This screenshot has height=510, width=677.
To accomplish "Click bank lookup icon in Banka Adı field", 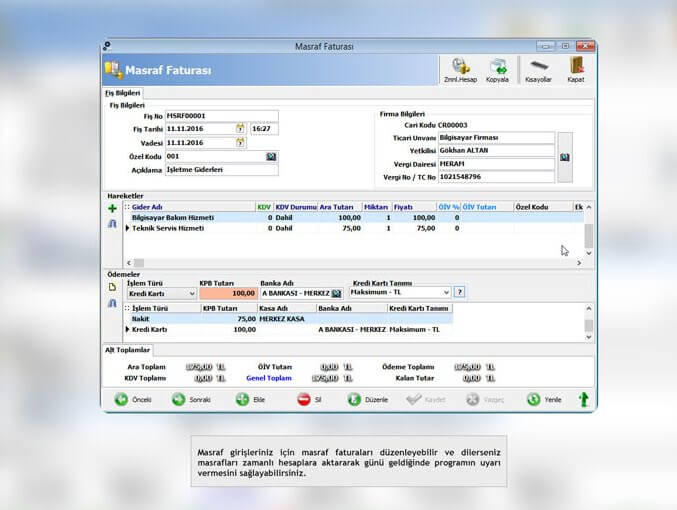I will coord(336,294).
